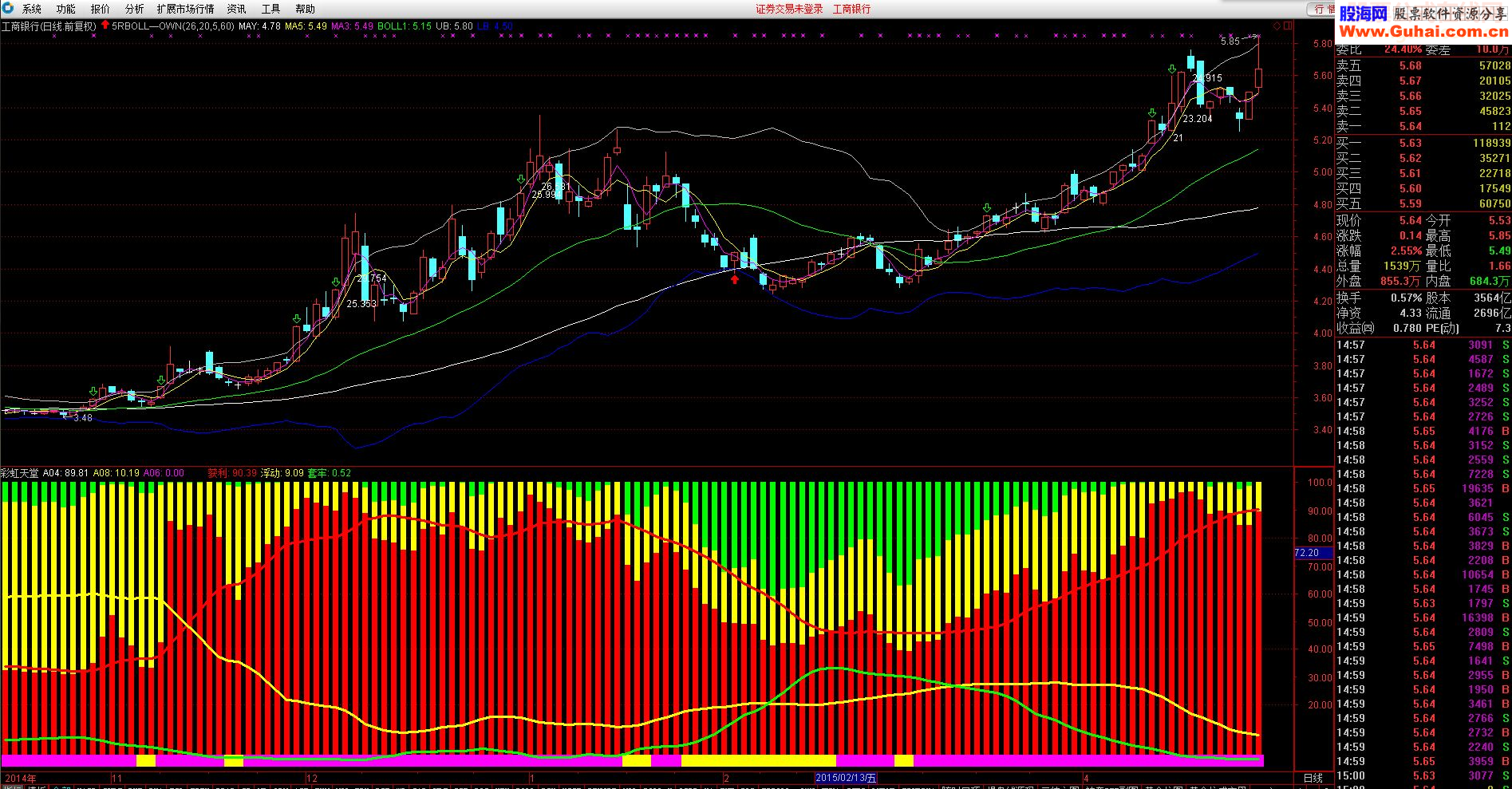Screen dimensions: 1512x789
Task: Click the 彩虹天堂 sub-indicator name
Action: (20, 473)
